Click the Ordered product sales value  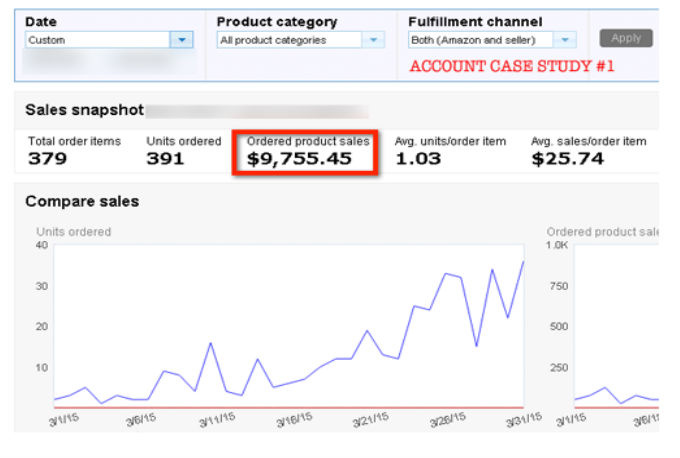[300, 158]
